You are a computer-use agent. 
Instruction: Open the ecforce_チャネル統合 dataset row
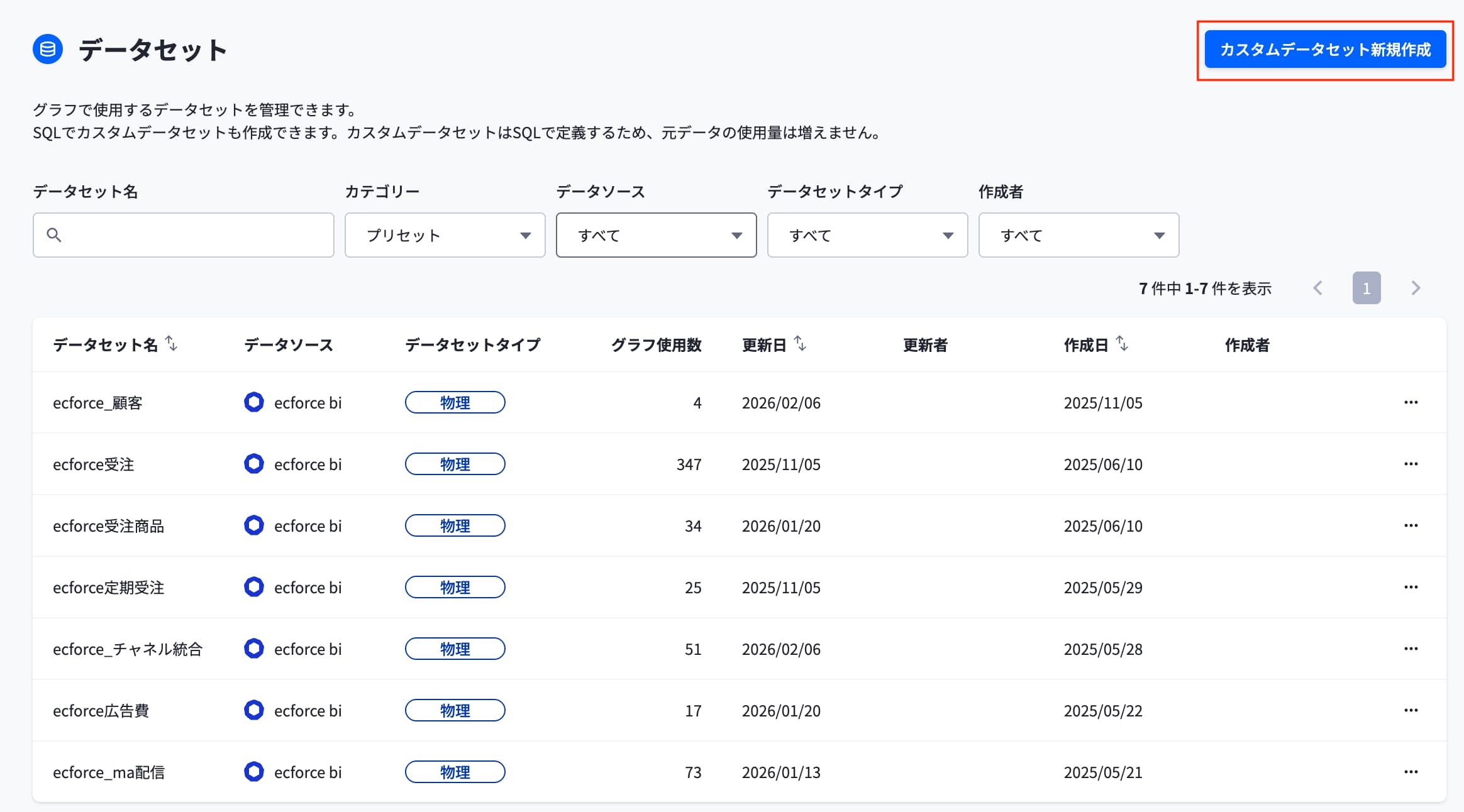[739, 649]
